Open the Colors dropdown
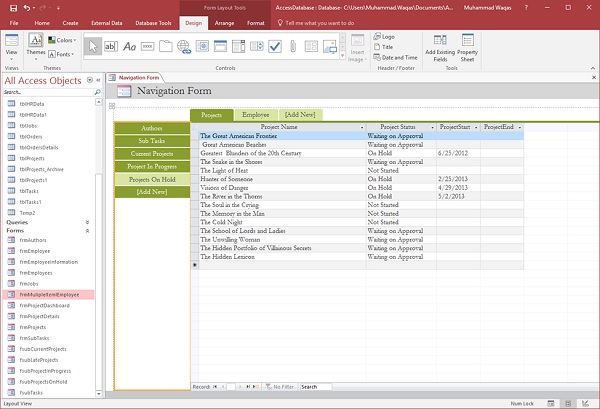Image resolution: width=600 pixels, height=409 pixels. click(64, 41)
